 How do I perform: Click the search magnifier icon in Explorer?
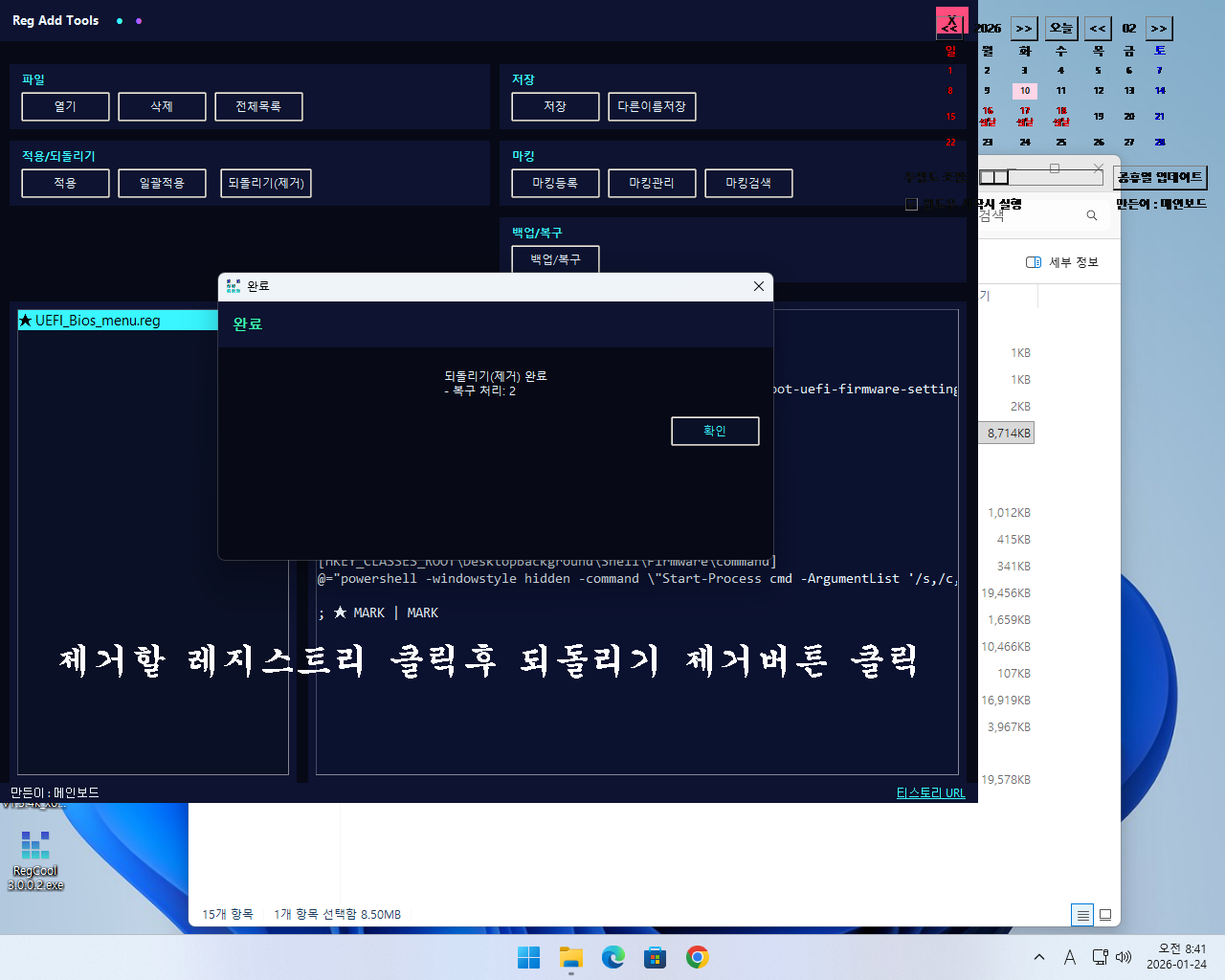point(1092,215)
